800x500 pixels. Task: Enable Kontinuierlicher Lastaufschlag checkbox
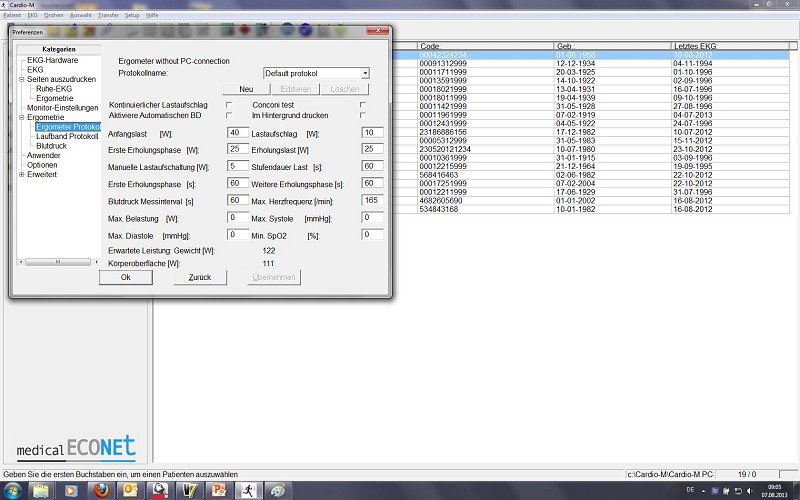tap(229, 105)
